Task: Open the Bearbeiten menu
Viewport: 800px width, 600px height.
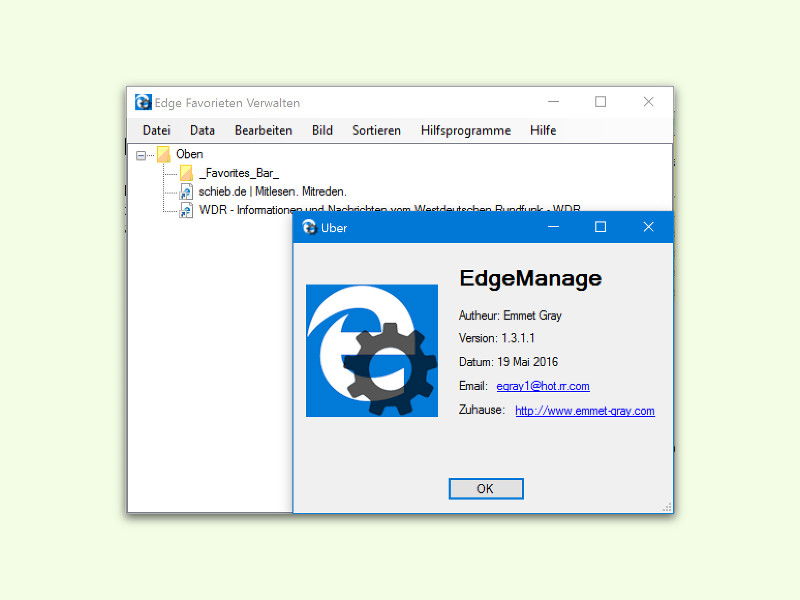Action: tap(263, 131)
